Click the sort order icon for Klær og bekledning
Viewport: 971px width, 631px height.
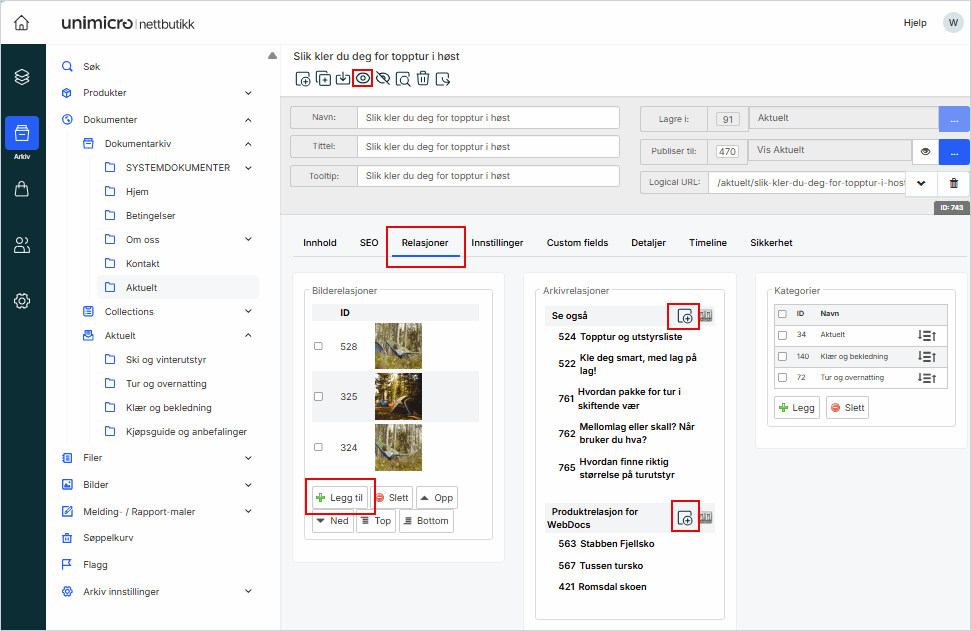(x=926, y=356)
